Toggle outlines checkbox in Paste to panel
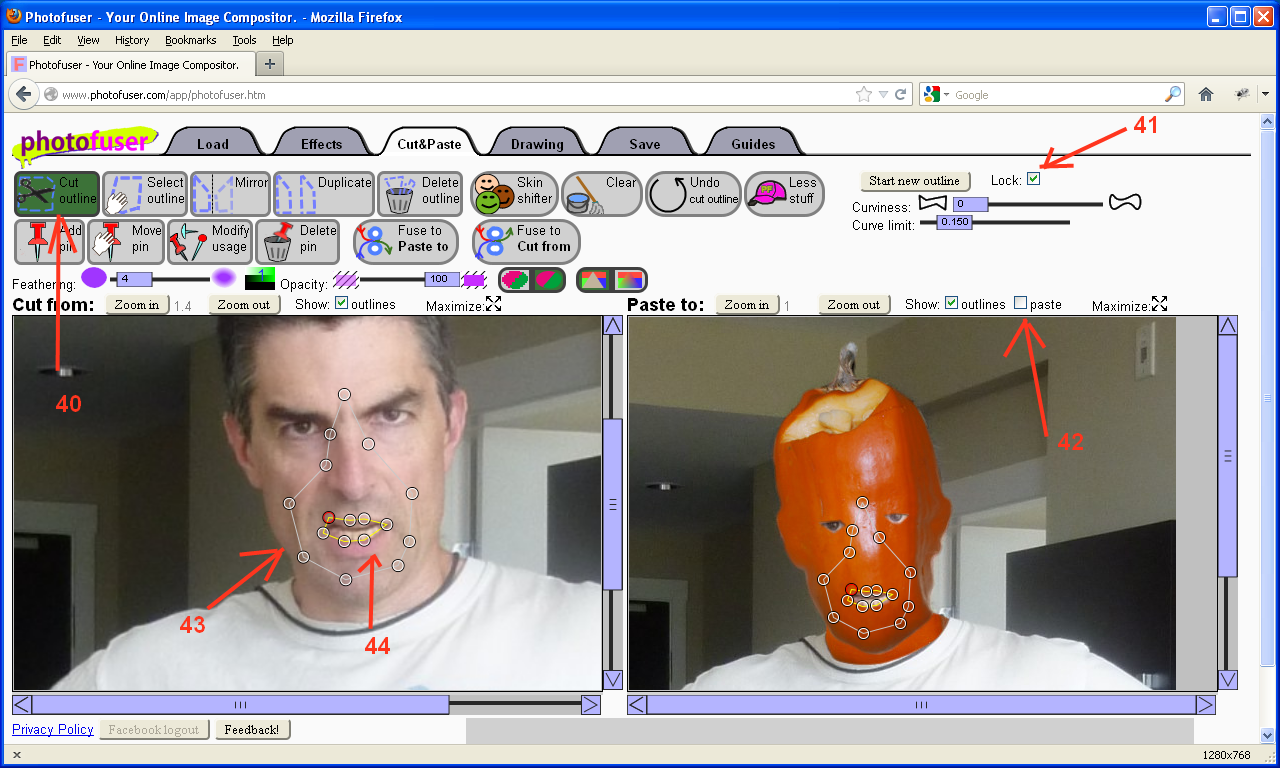 952,303
